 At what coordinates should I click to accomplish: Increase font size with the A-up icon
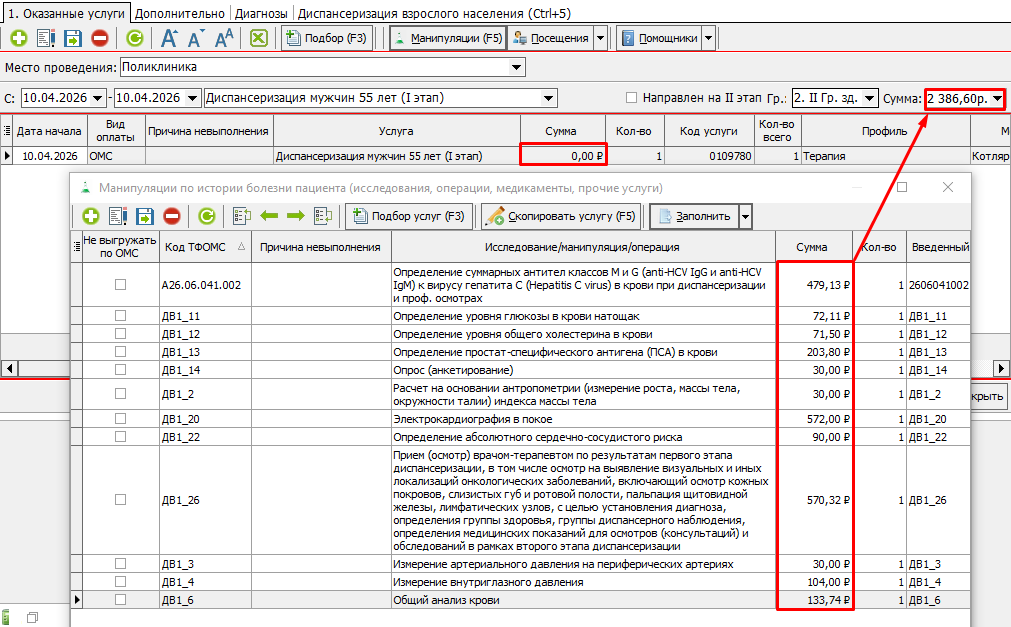click(x=169, y=39)
